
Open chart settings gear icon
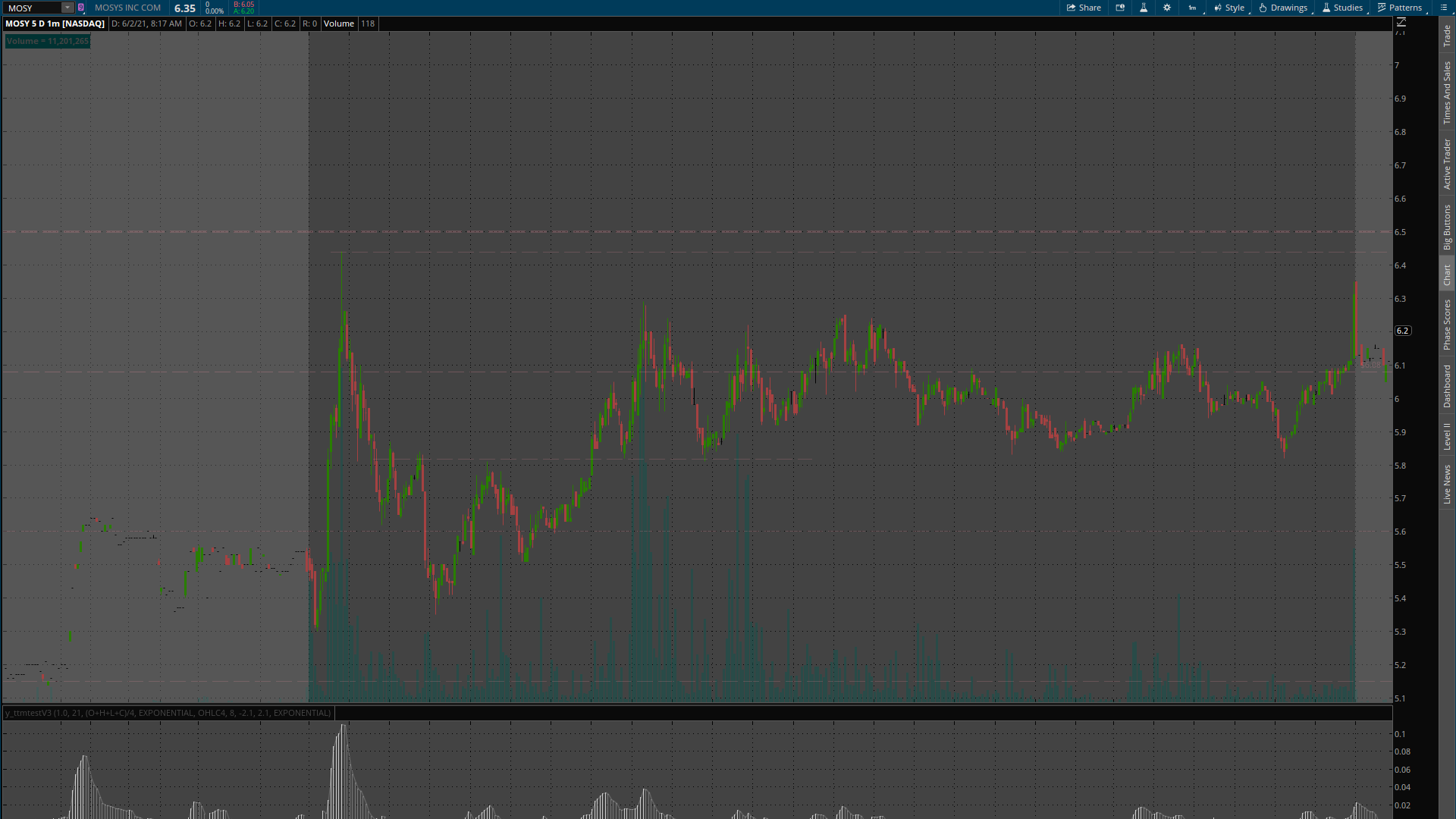pyautogui.click(x=1167, y=8)
